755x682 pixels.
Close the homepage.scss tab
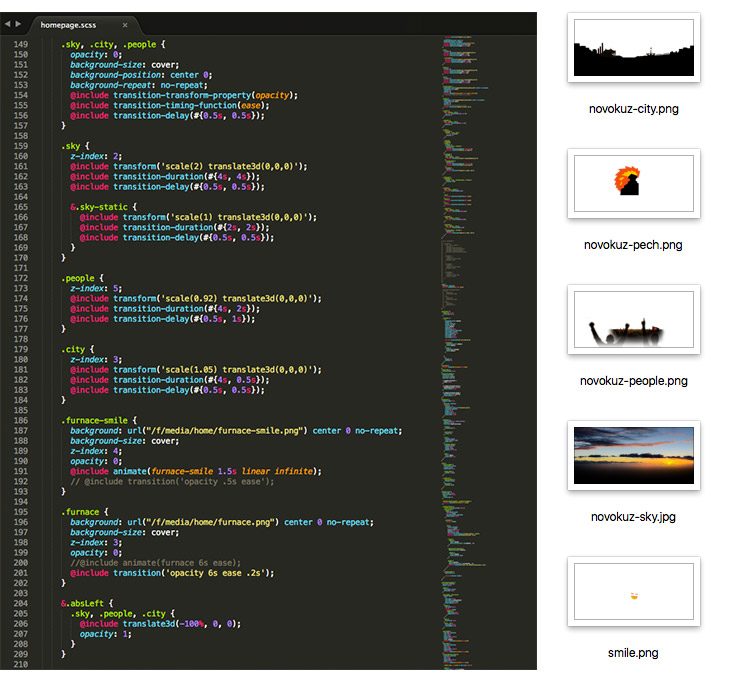click(x=124, y=24)
